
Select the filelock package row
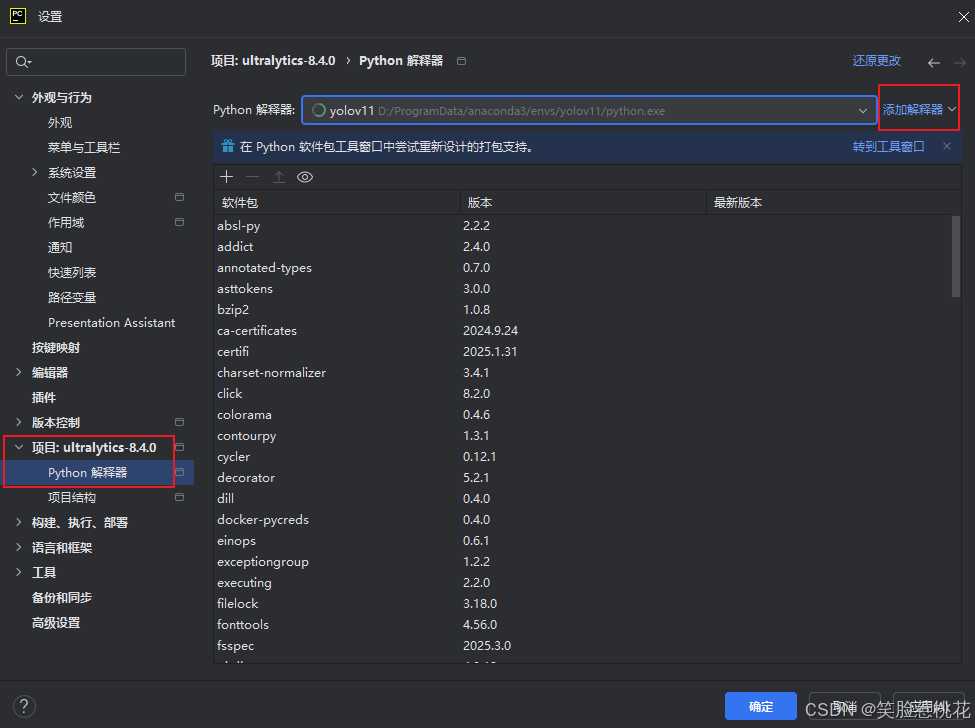tap(583, 604)
